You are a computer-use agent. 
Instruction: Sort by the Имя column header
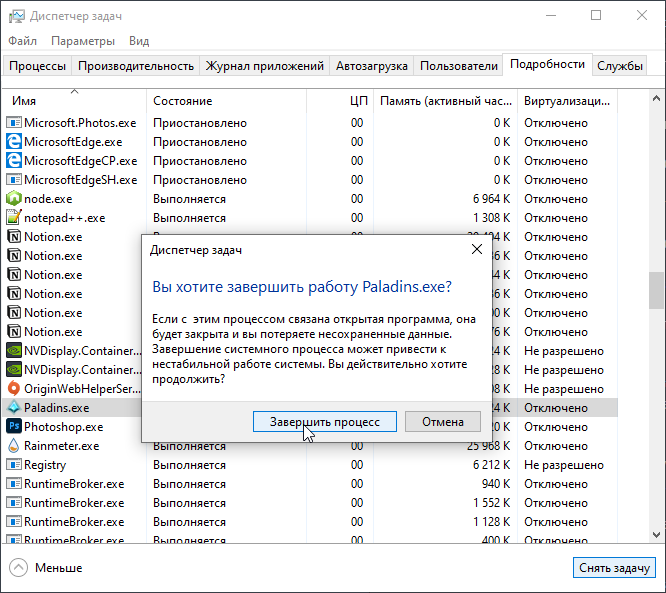[74, 101]
